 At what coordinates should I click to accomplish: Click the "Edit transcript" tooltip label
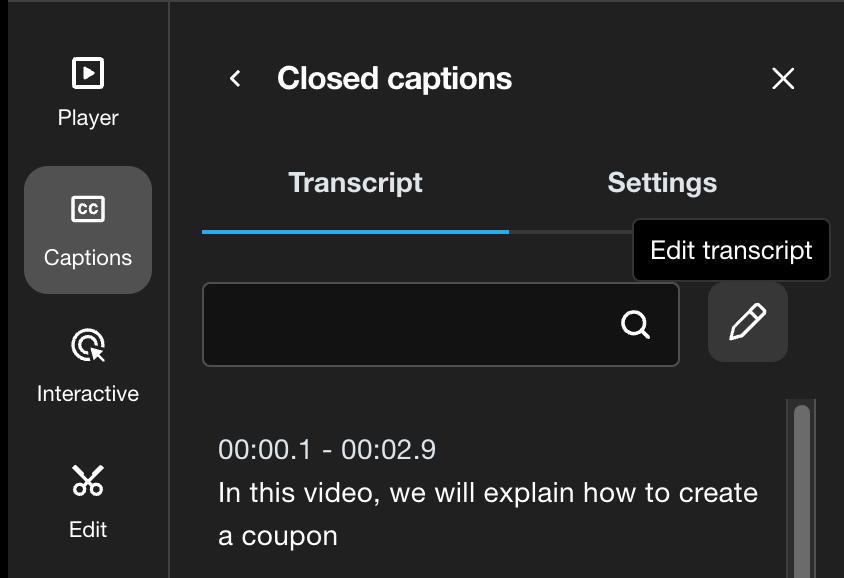731,250
